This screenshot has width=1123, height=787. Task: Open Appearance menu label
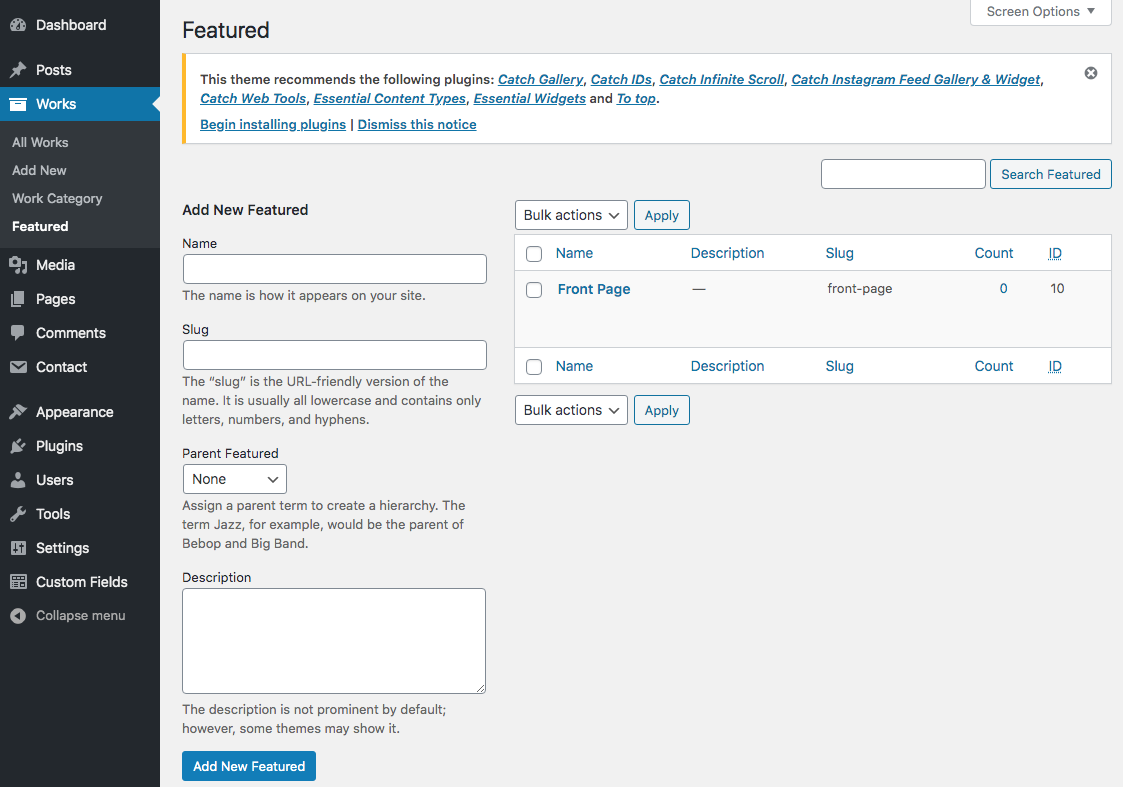[74, 412]
